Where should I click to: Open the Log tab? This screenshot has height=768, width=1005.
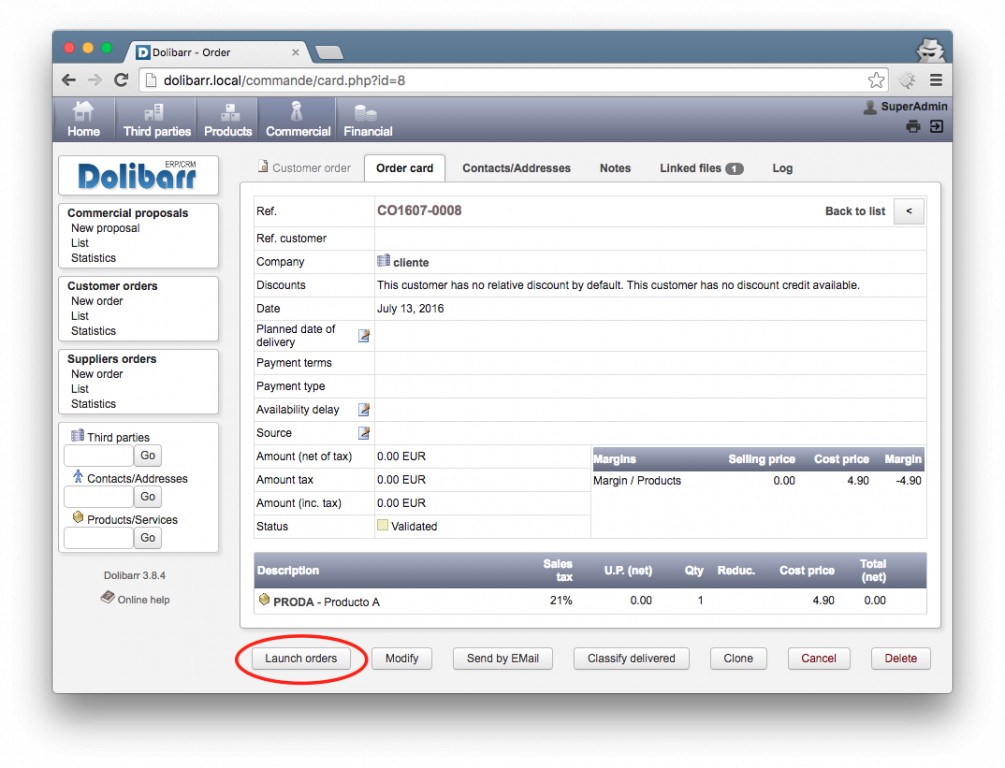[x=782, y=168]
